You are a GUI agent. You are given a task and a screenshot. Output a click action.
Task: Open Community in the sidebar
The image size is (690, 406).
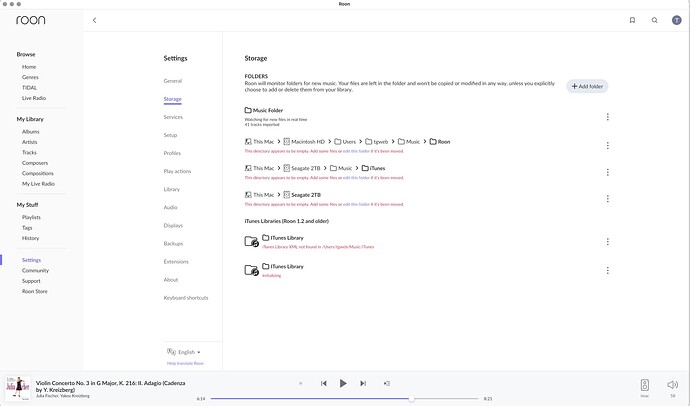tap(36, 271)
